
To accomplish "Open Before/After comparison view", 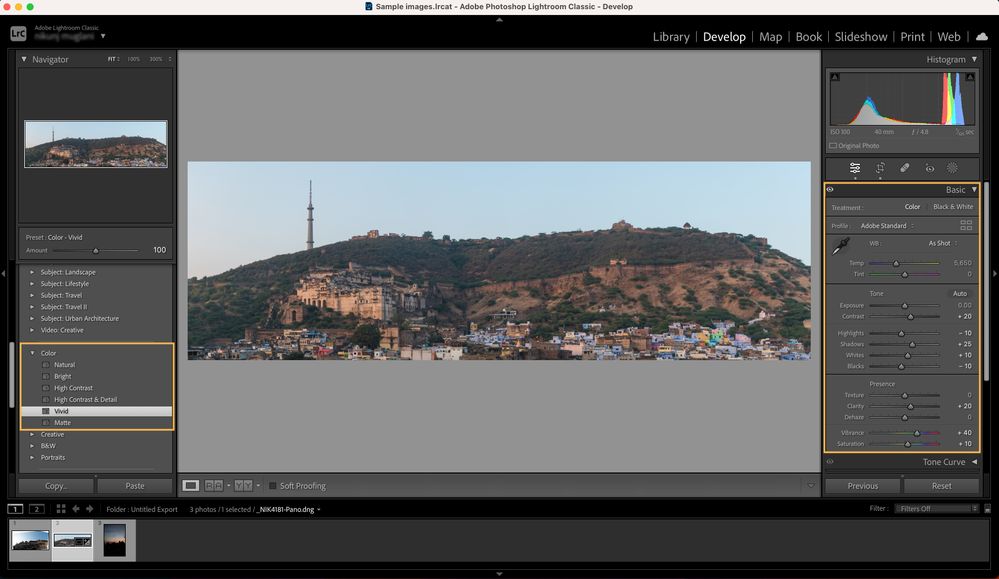I will [212, 485].
